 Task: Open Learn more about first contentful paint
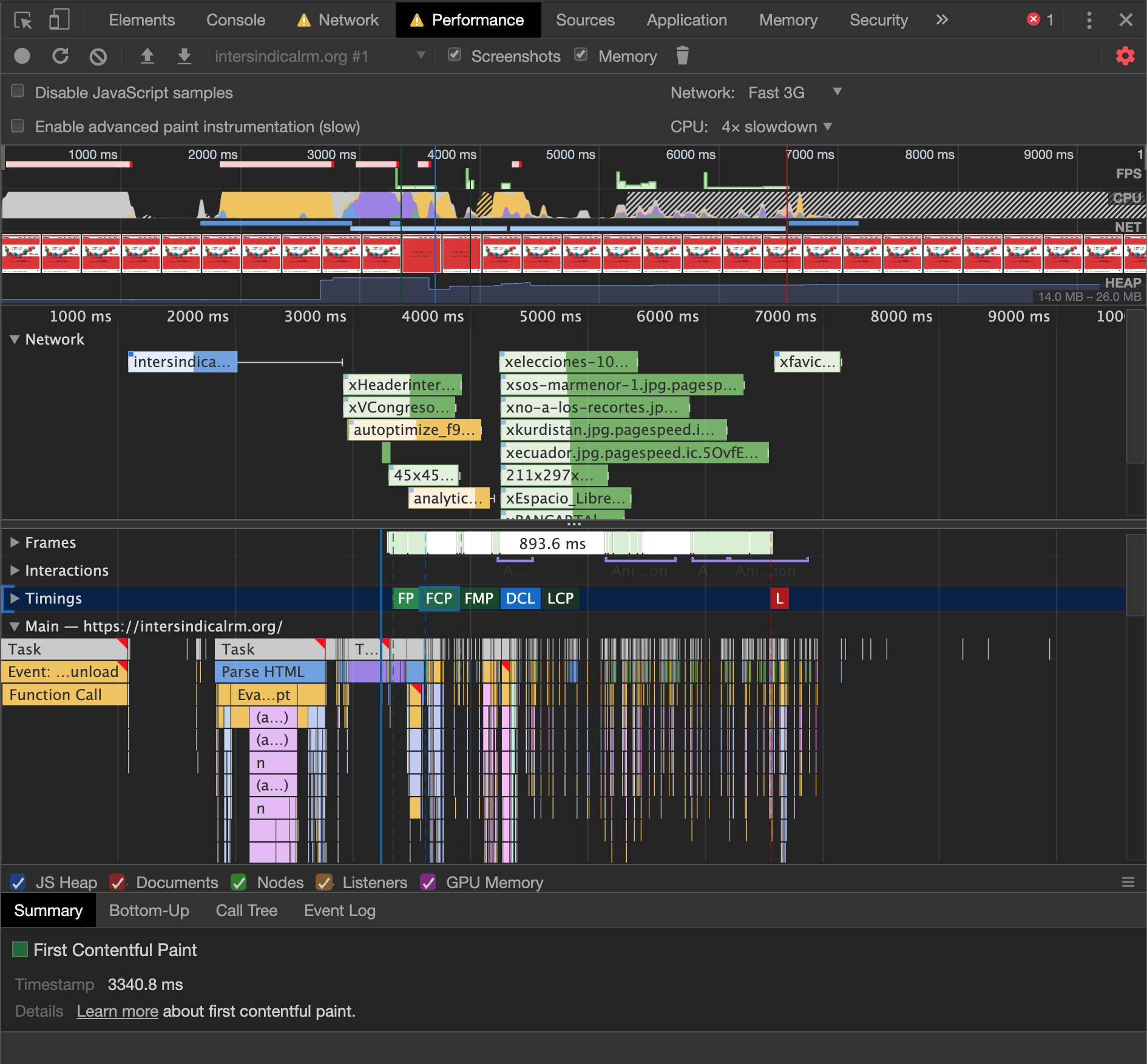(117, 1011)
